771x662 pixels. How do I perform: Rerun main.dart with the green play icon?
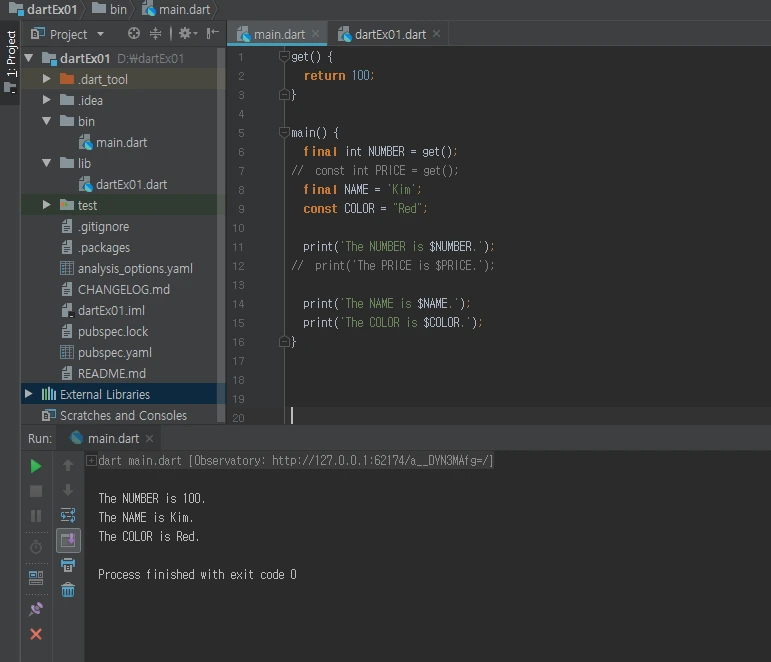tap(36, 466)
